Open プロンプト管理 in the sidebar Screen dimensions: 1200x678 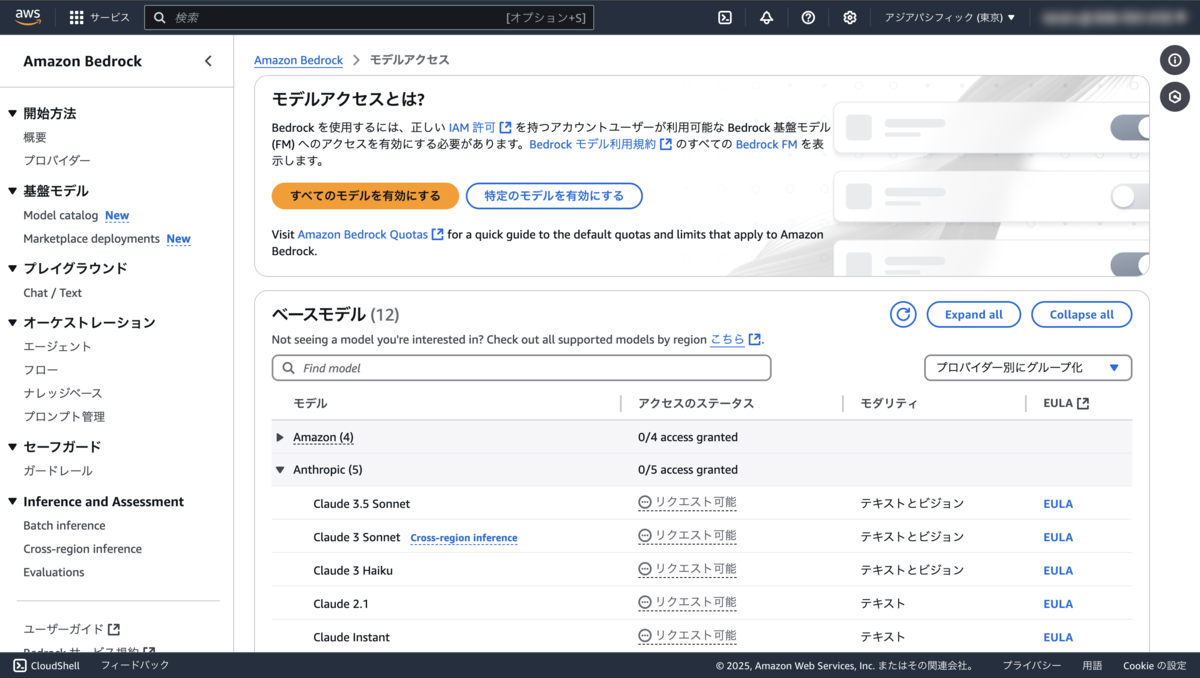click(x=64, y=416)
